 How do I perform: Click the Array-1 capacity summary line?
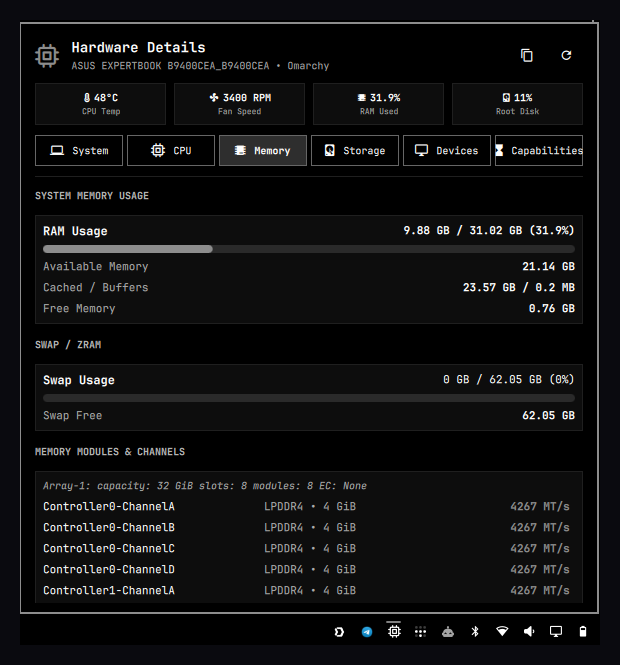205,486
